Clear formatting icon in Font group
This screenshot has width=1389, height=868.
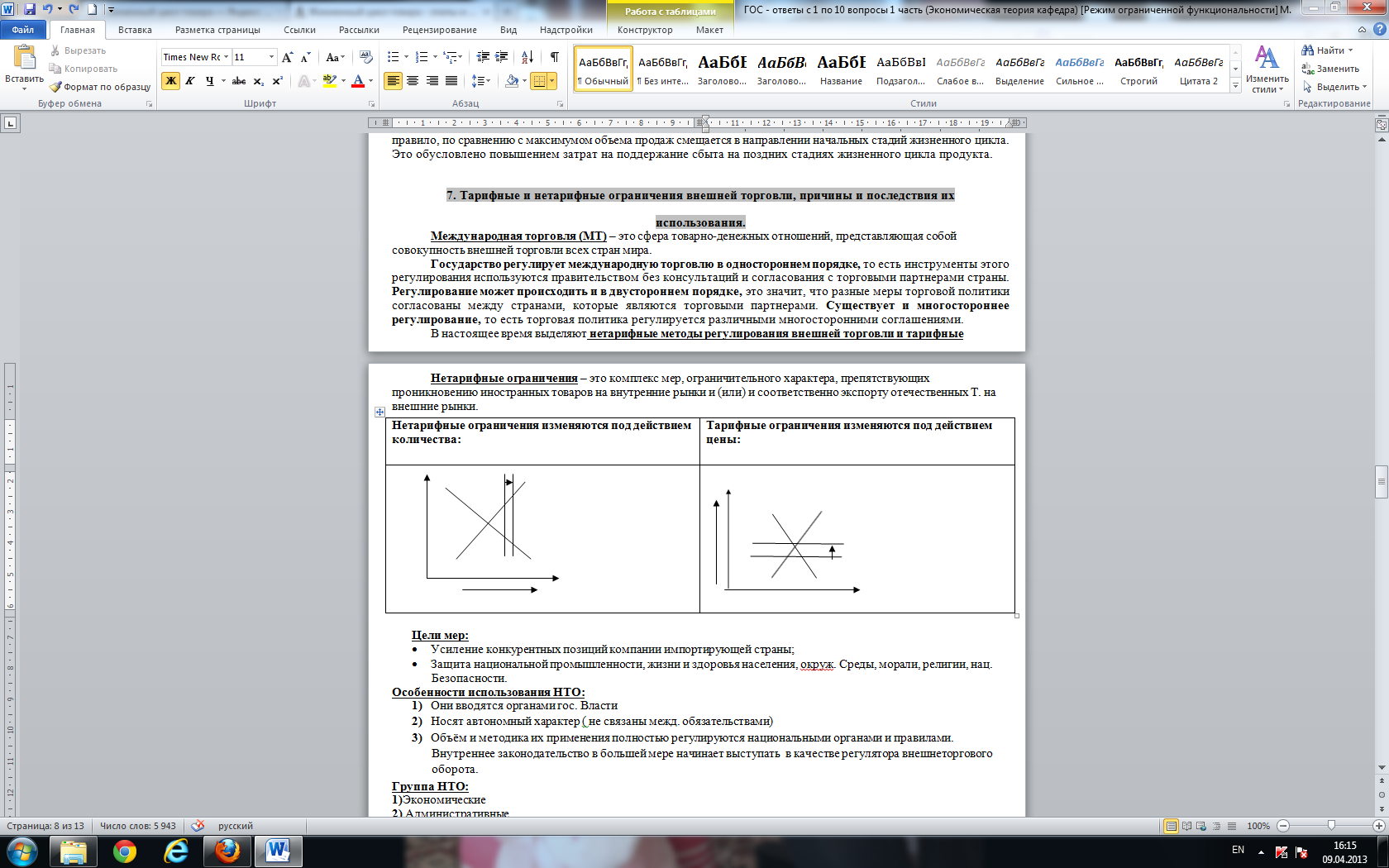(x=365, y=57)
